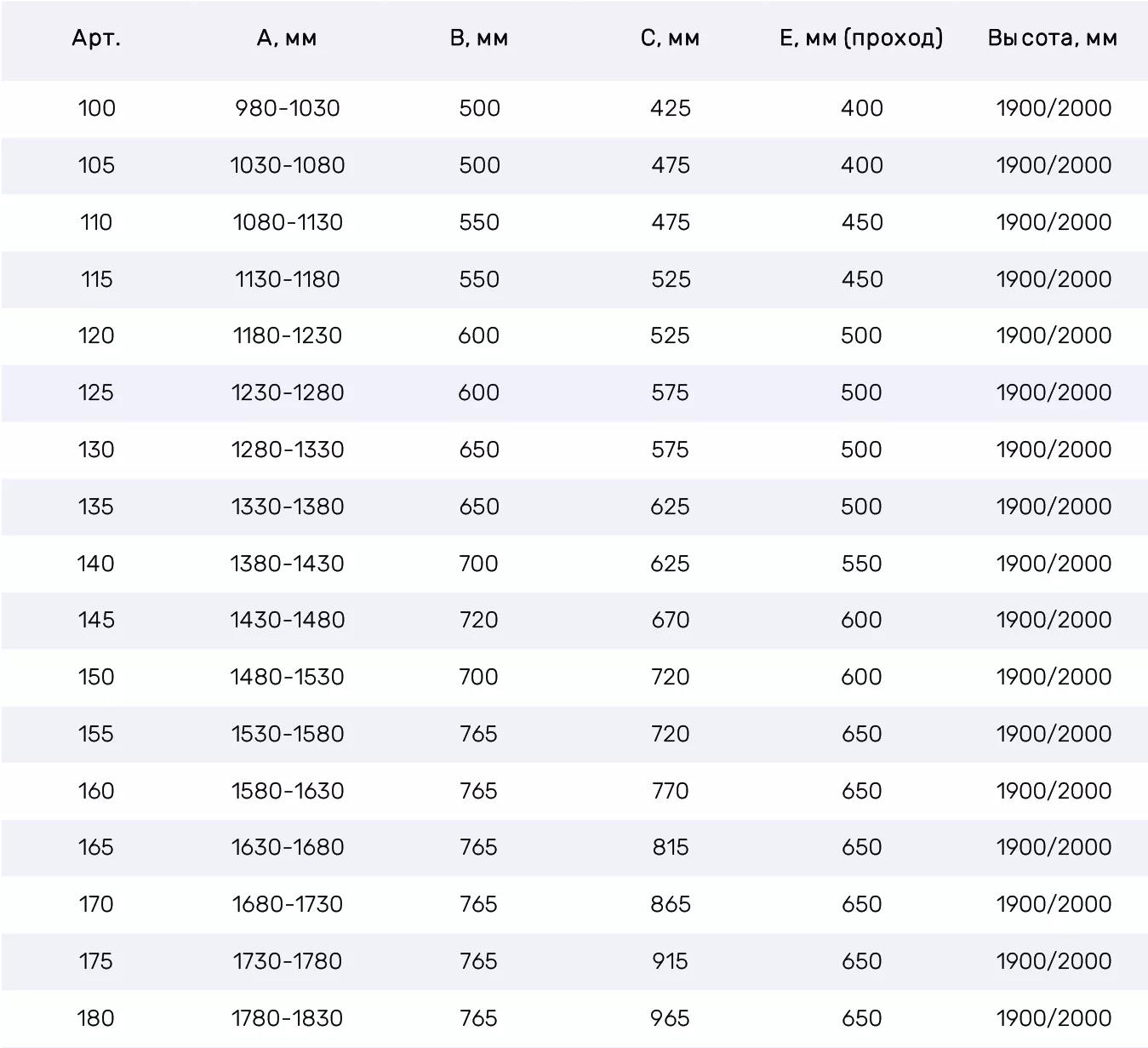
Task: Click the E value 550 cell
Action: (862, 564)
